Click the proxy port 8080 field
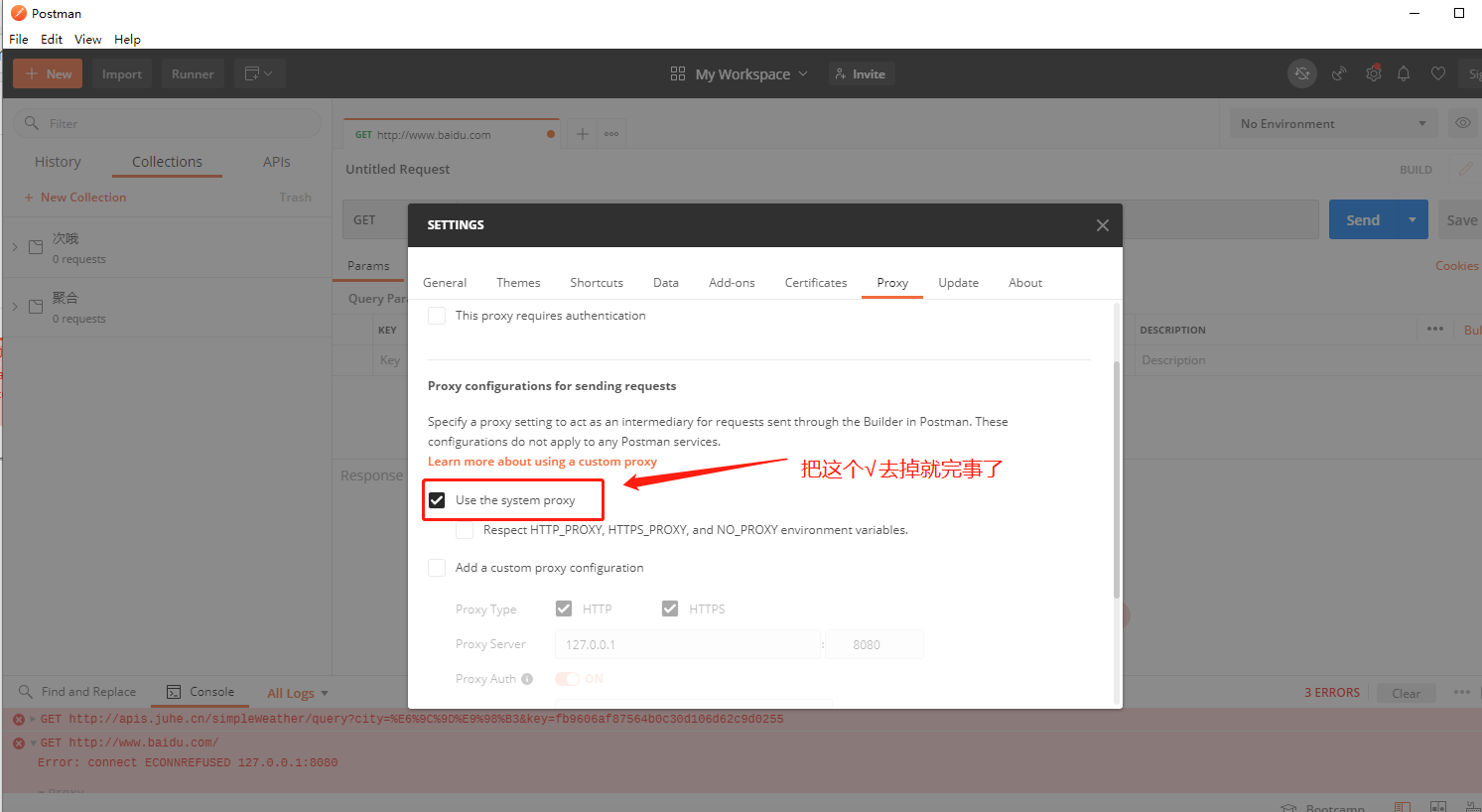 coord(875,644)
